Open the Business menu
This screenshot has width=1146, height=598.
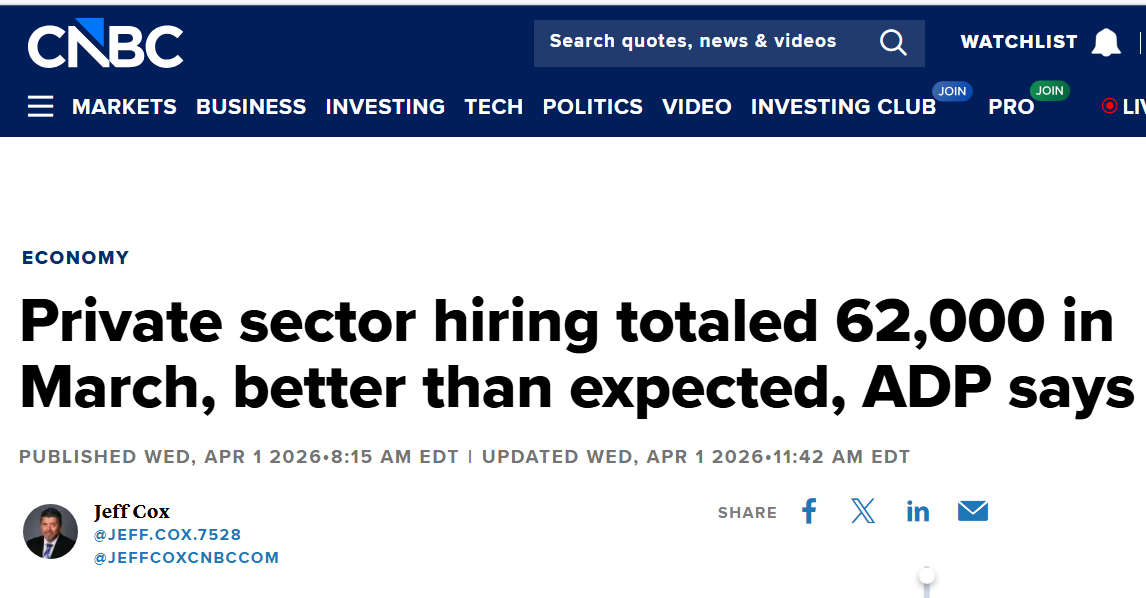point(251,106)
